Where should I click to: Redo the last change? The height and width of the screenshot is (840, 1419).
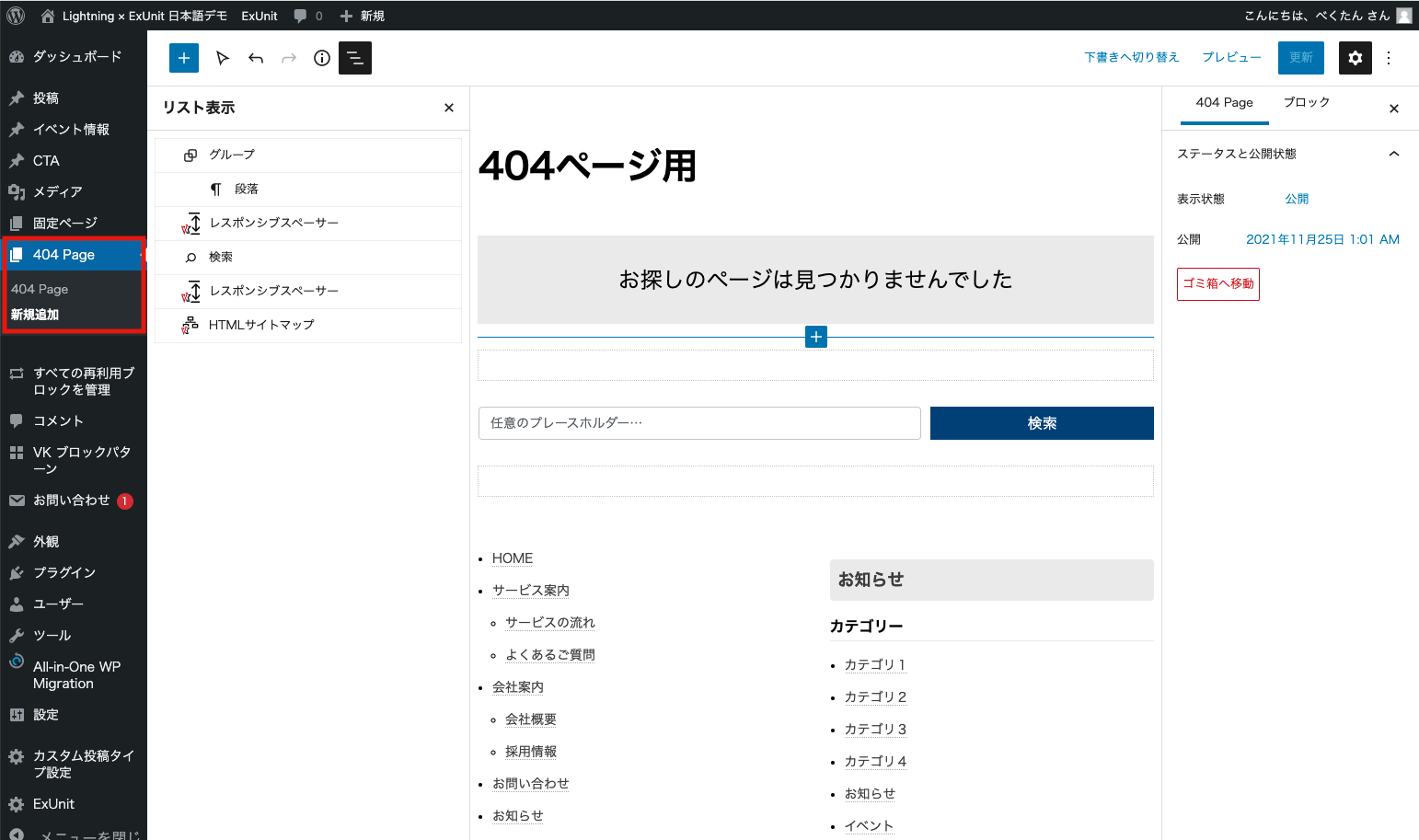coord(288,58)
